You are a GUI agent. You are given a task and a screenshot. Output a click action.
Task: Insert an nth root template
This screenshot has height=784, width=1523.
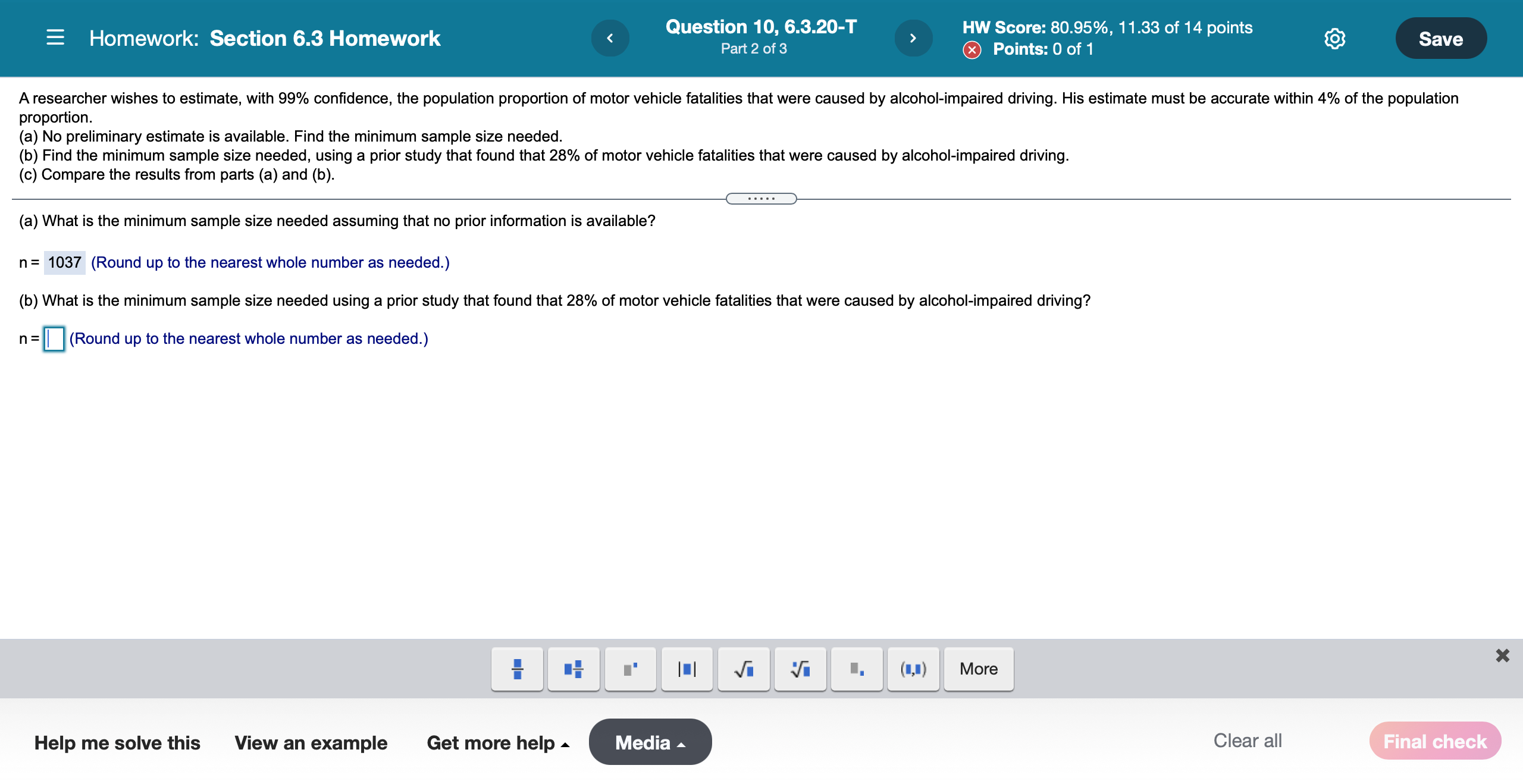(800, 669)
